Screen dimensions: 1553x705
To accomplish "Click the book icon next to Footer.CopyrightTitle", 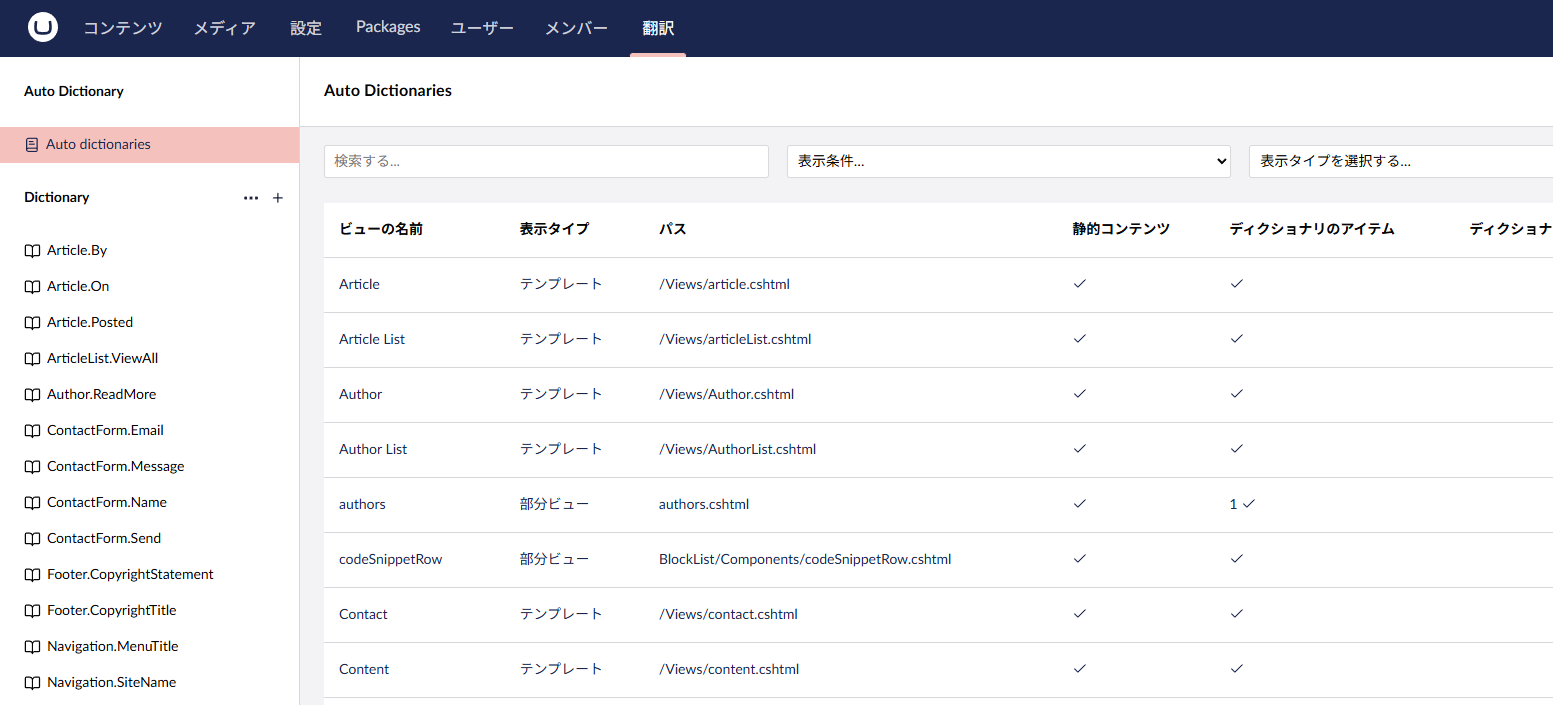I will click(32, 611).
